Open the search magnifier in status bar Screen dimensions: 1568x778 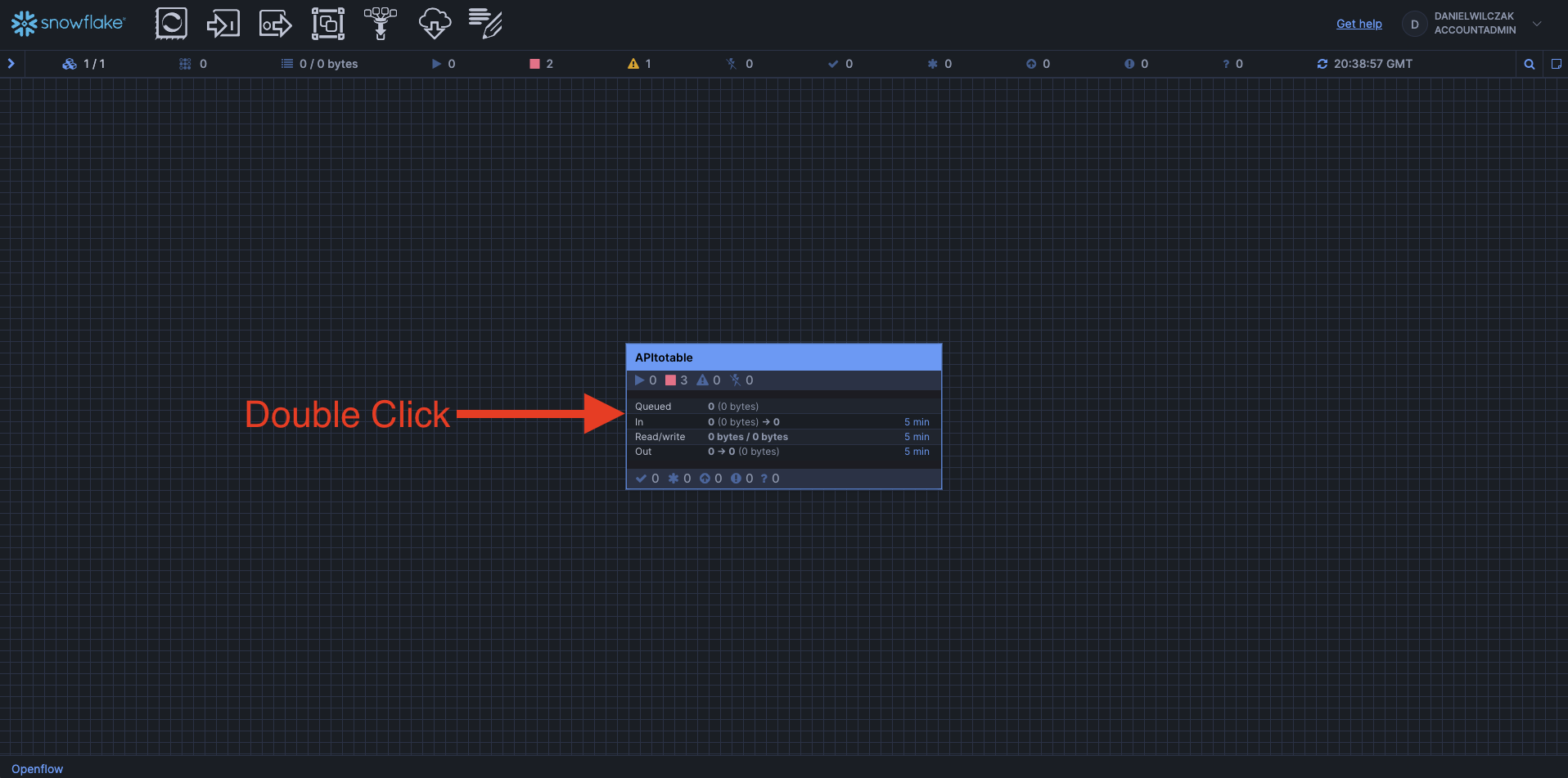[x=1529, y=64]
